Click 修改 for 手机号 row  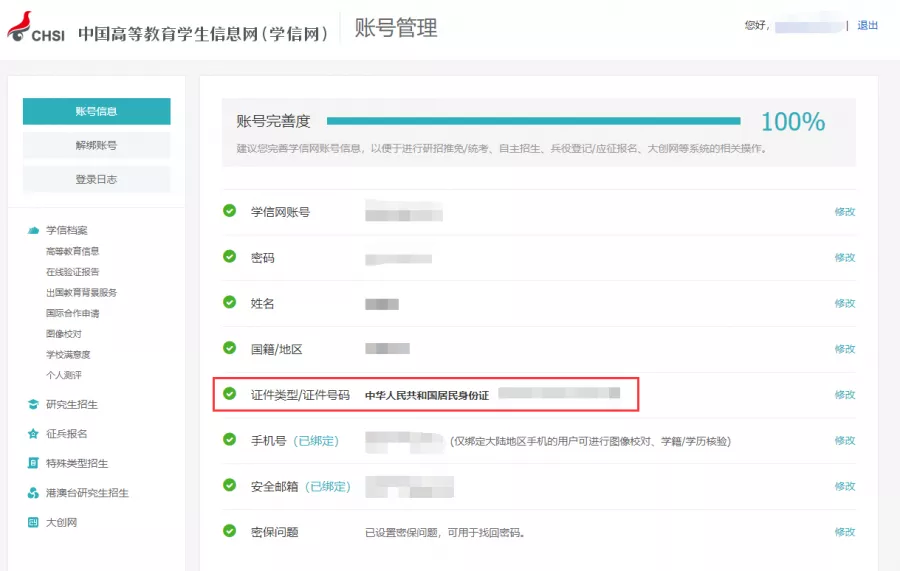pos(845,441)
